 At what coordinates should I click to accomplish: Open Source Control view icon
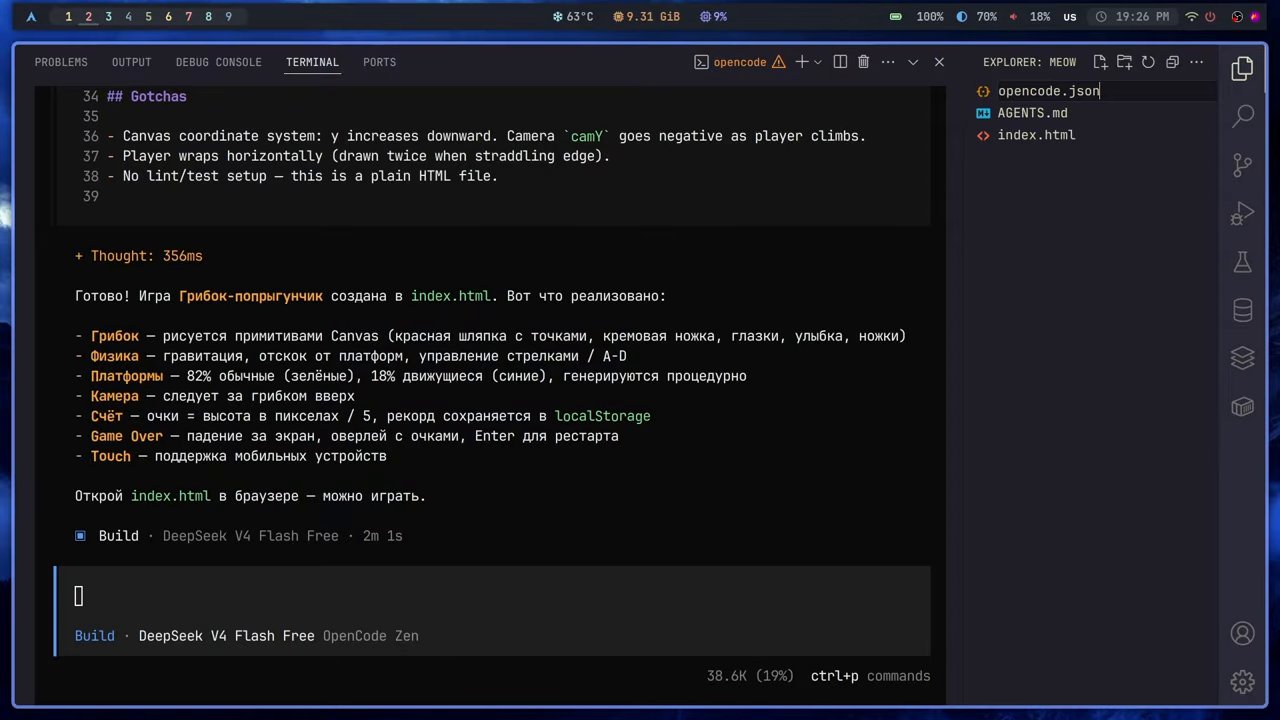1243,165
